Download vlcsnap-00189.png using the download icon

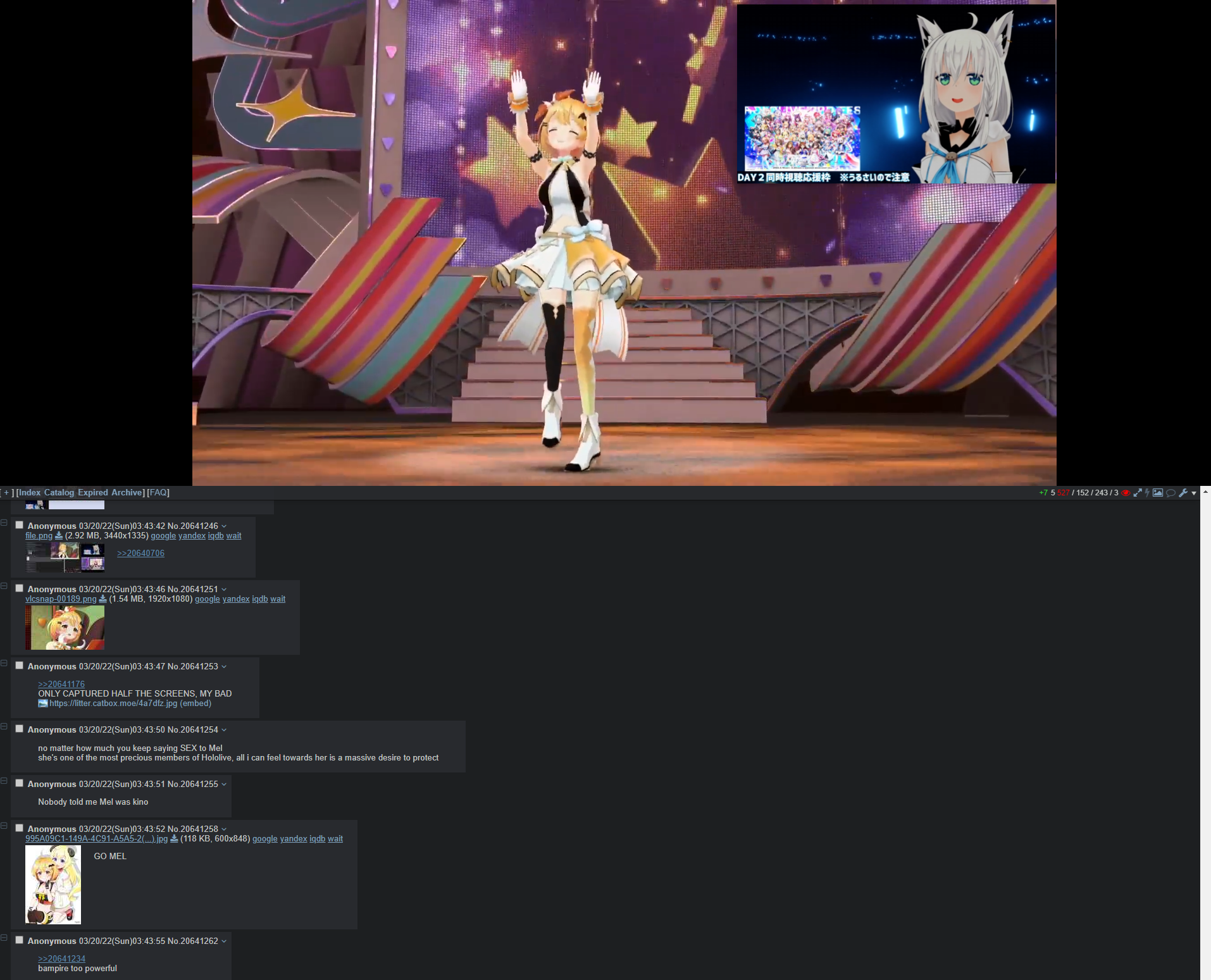(102, 599)
